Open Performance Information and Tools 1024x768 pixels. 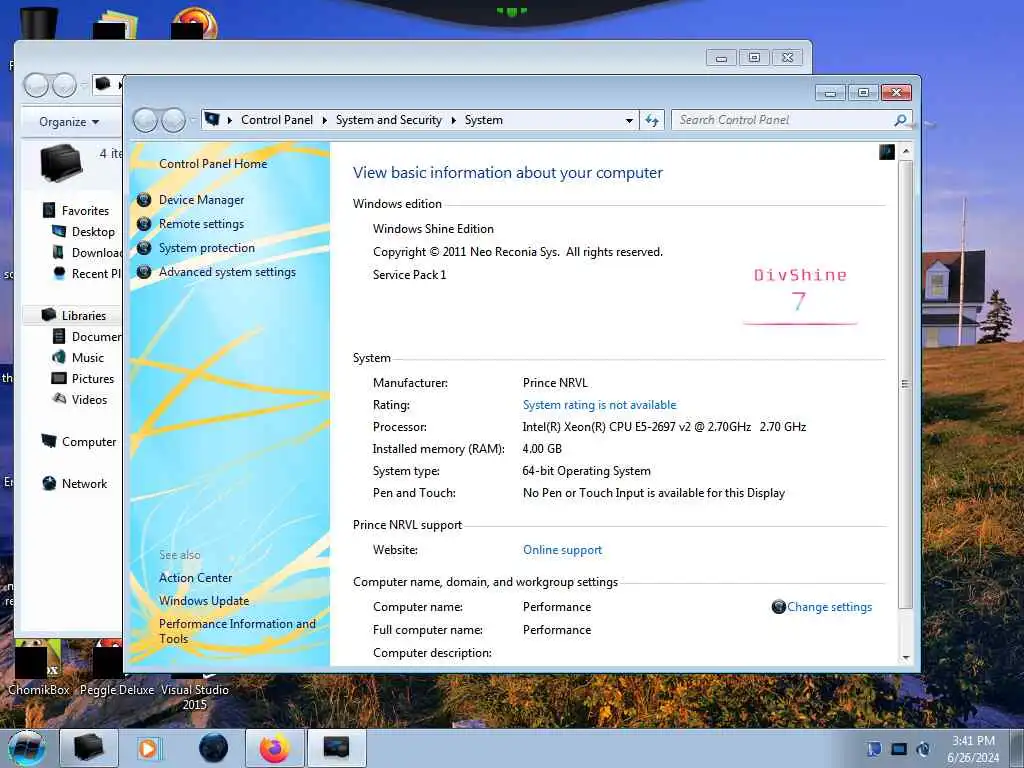tap(237, 632)
